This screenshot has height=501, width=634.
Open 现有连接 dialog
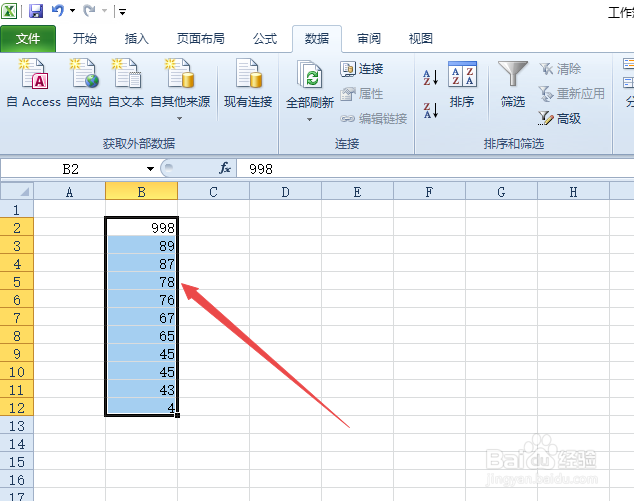coord(248,83)
